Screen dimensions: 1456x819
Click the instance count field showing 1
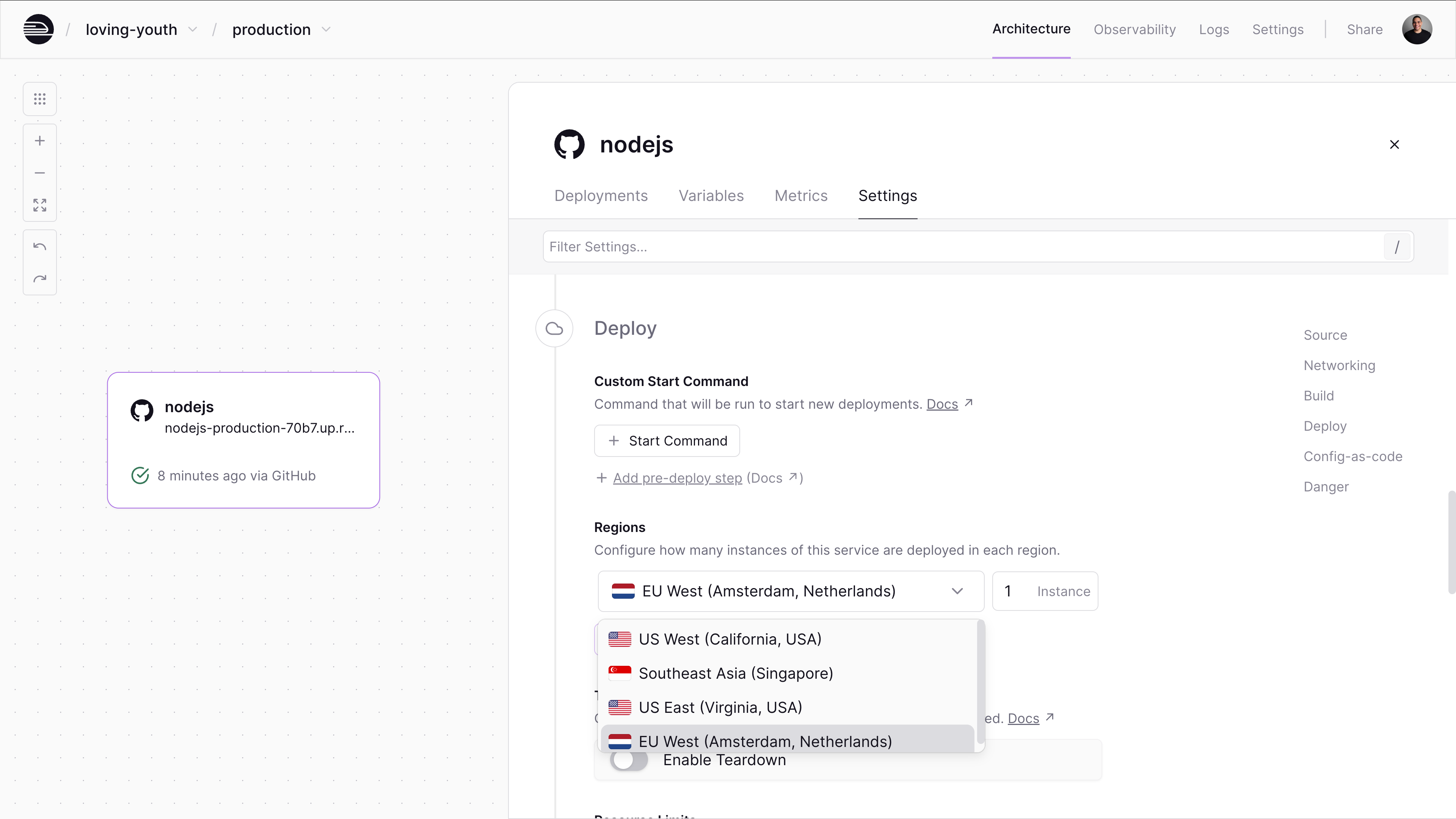point(1045,591)
